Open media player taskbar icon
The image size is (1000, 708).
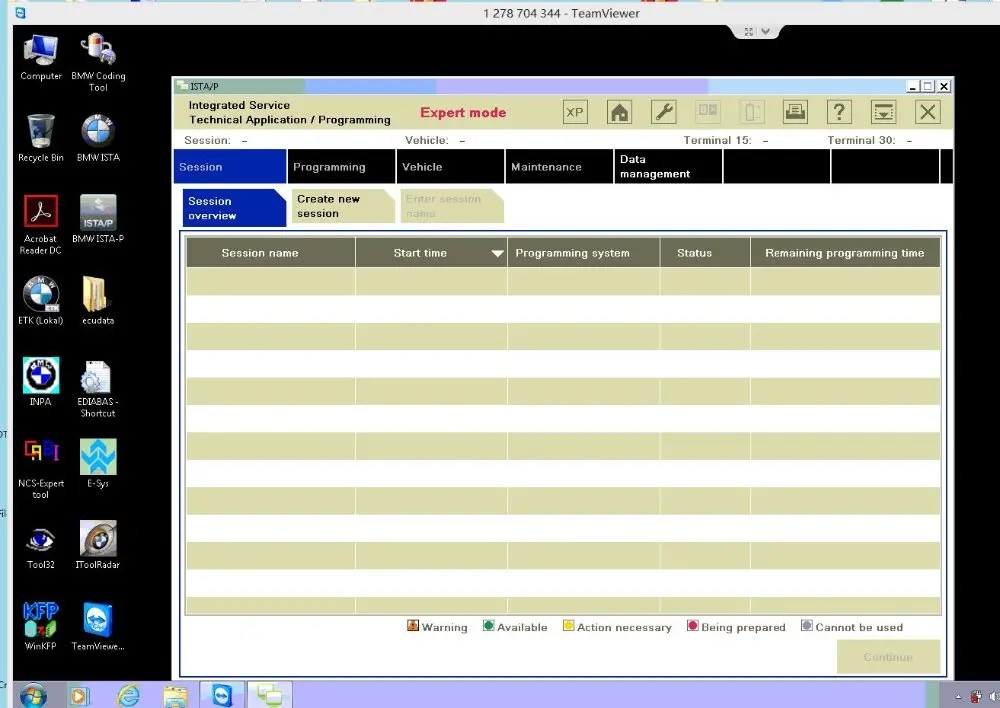click(79, 696)
